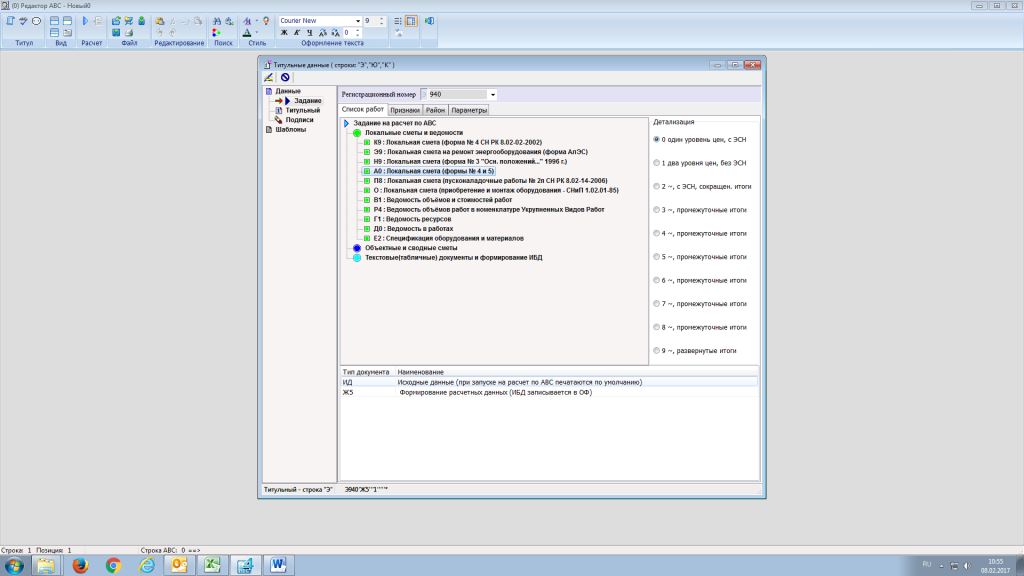This screenshot has width=1024, height=576.
Task: Open the Регистрационный номер dropdown arrow
Action: coord(493,95)
